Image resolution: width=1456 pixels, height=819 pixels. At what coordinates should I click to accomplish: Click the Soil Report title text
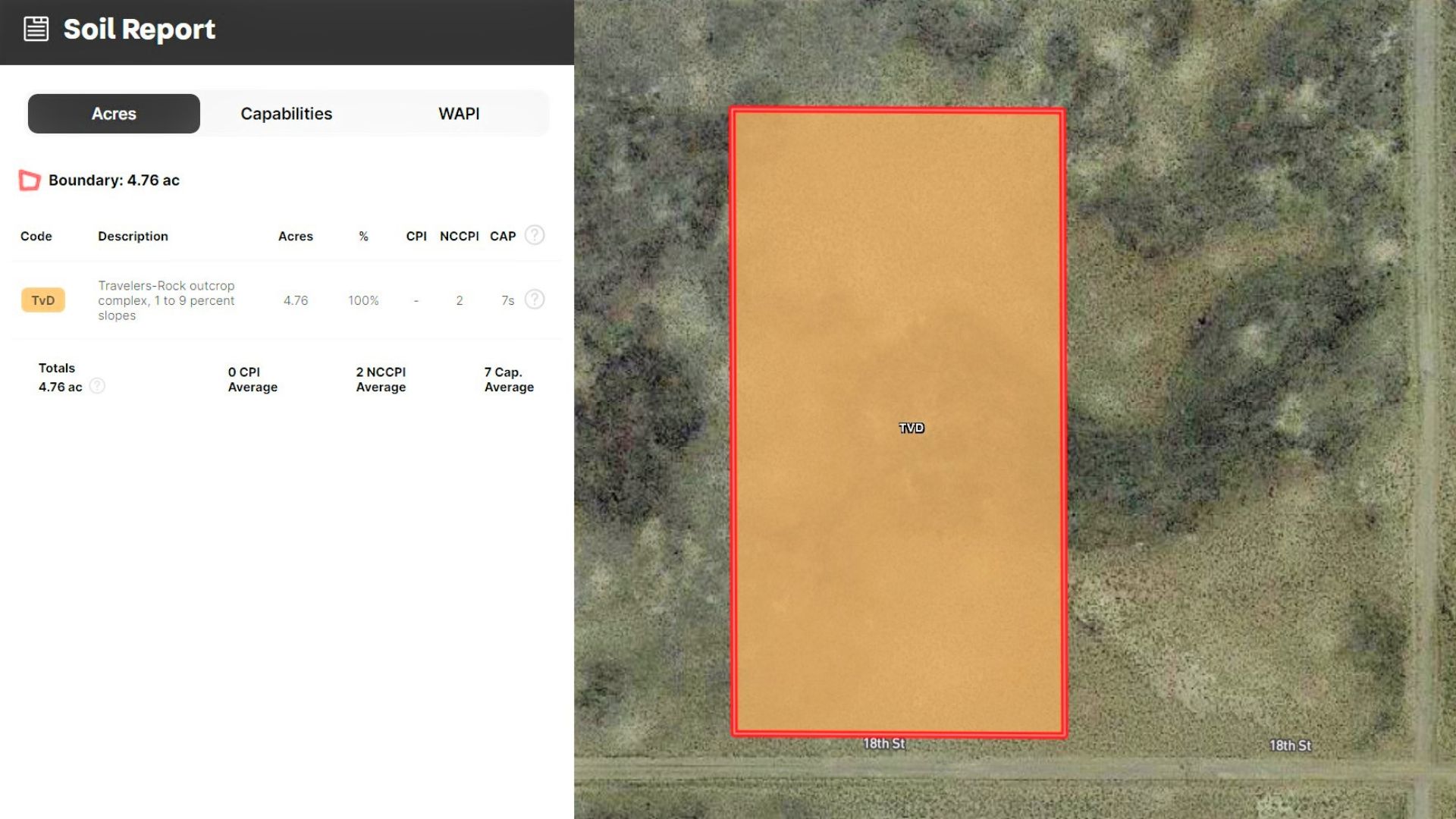tap(140, 30)
